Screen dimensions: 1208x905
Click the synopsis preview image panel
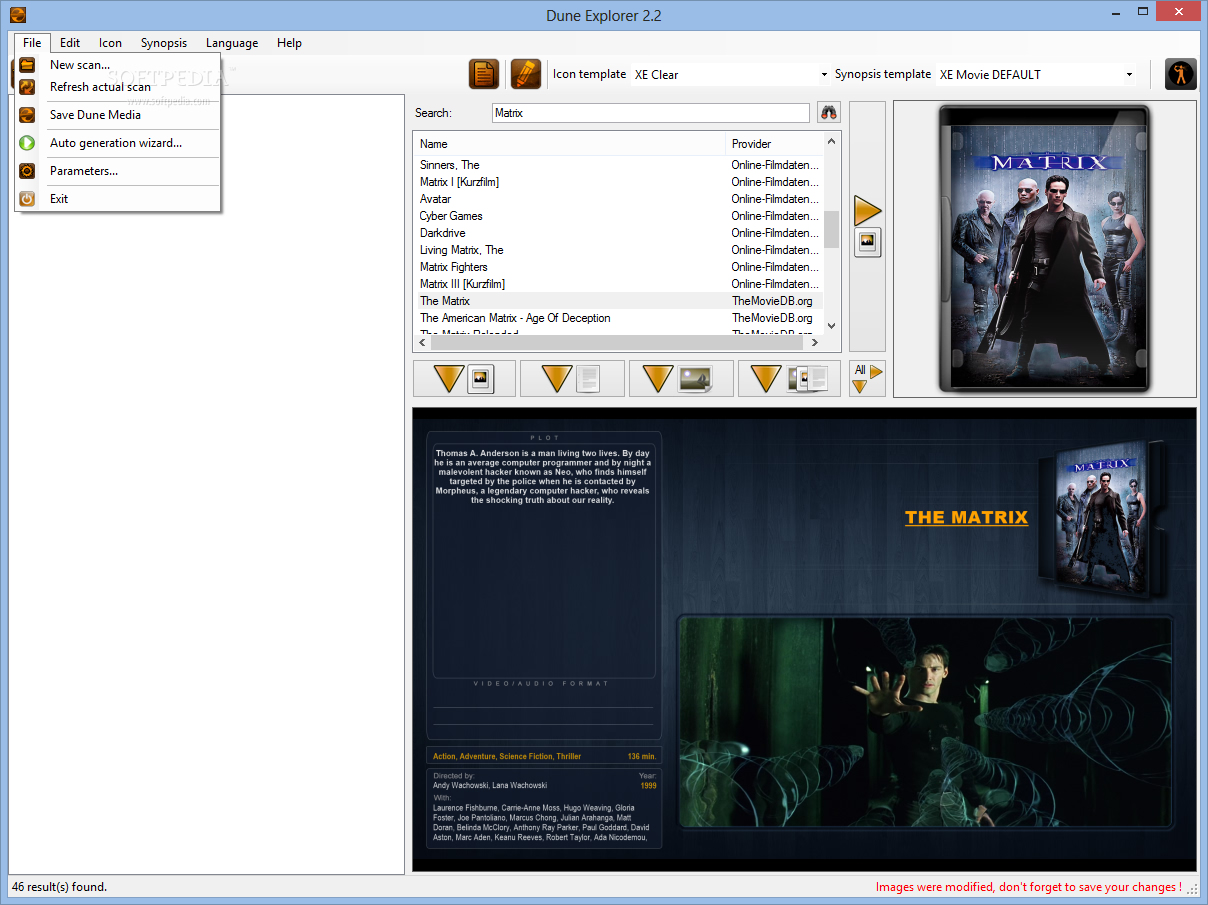[x=804, y=639]
